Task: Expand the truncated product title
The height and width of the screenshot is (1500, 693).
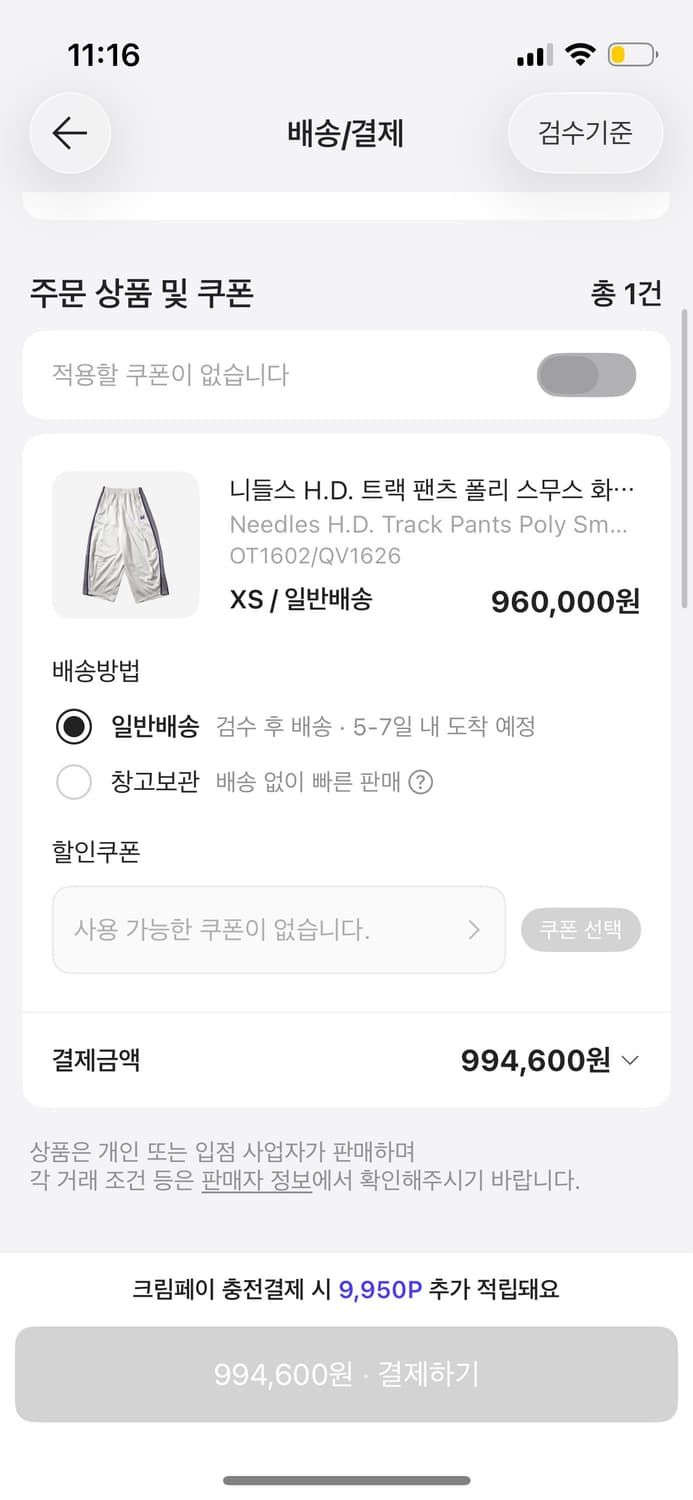Action: click(x=434, y=490)
